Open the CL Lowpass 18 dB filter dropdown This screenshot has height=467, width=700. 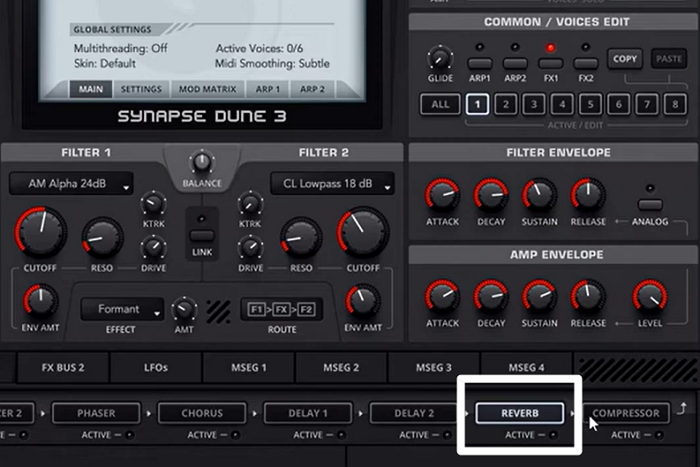point(332,183)
